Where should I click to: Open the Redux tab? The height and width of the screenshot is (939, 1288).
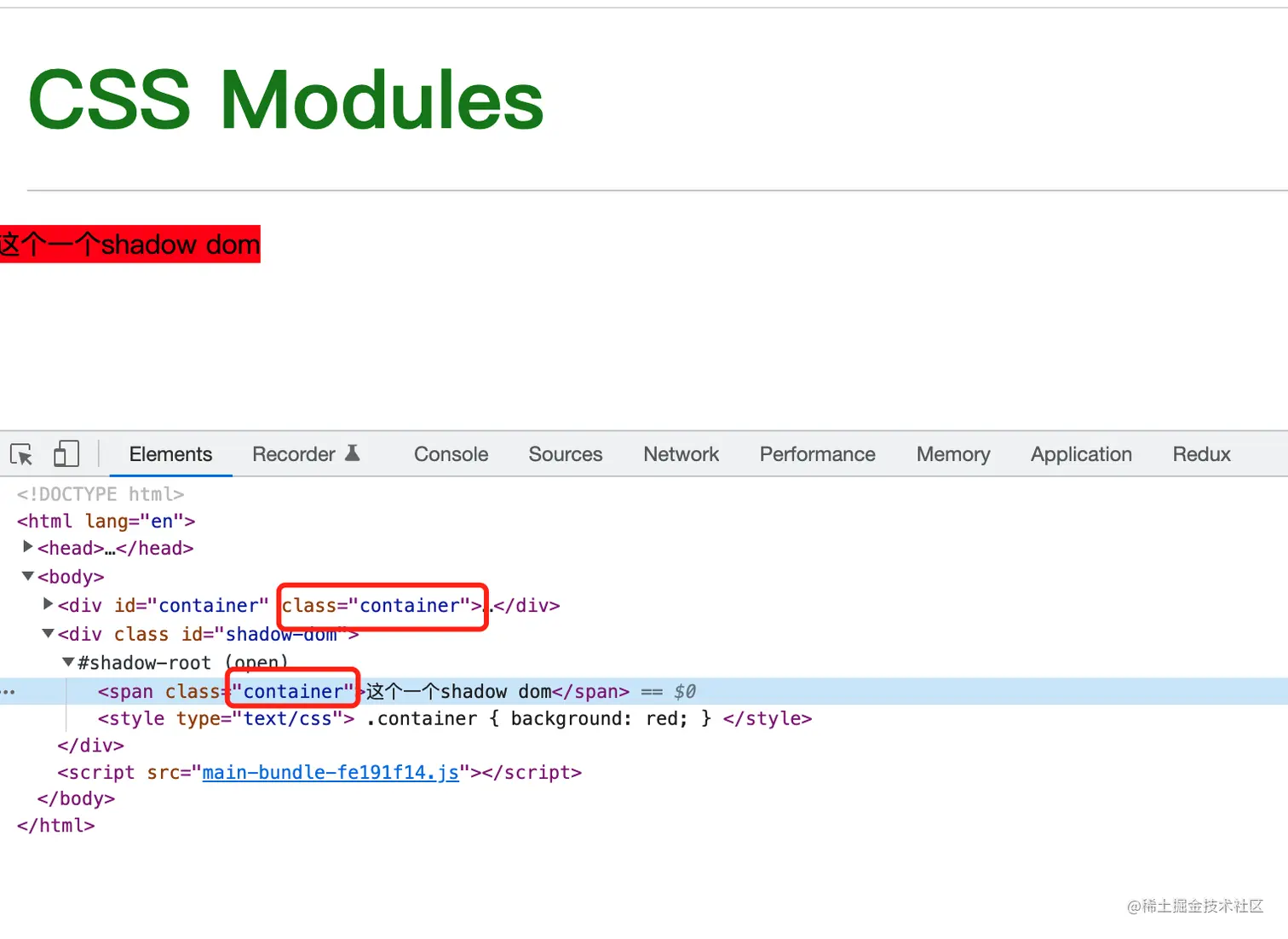(1201, 454)
